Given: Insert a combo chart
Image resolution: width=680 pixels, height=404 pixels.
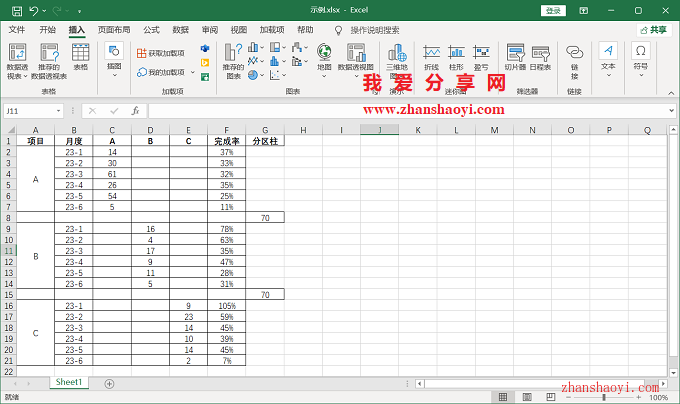Looking at the screenshot, I should click(297, 61).
